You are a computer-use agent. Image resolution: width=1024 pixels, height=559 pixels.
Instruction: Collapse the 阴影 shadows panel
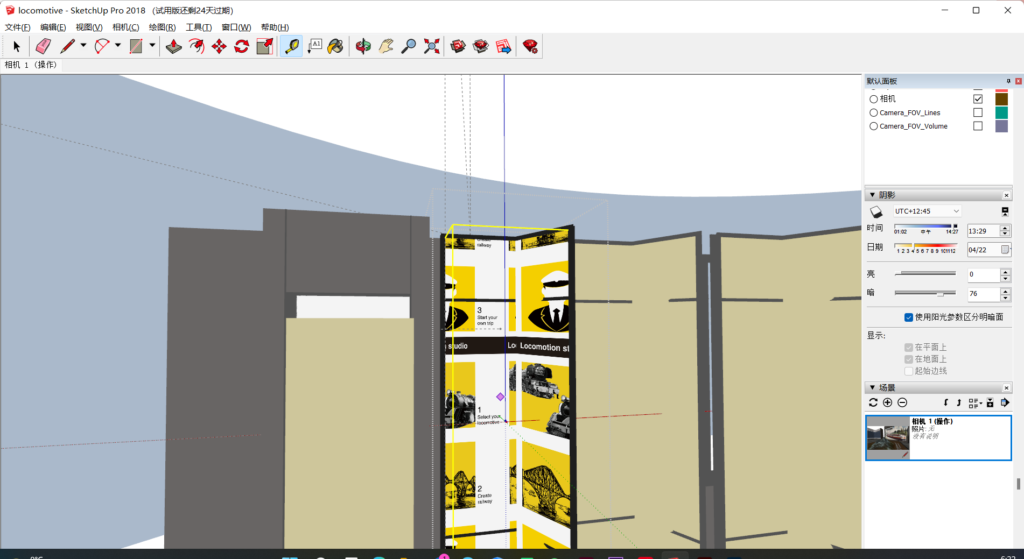click(x=872, y=195)
